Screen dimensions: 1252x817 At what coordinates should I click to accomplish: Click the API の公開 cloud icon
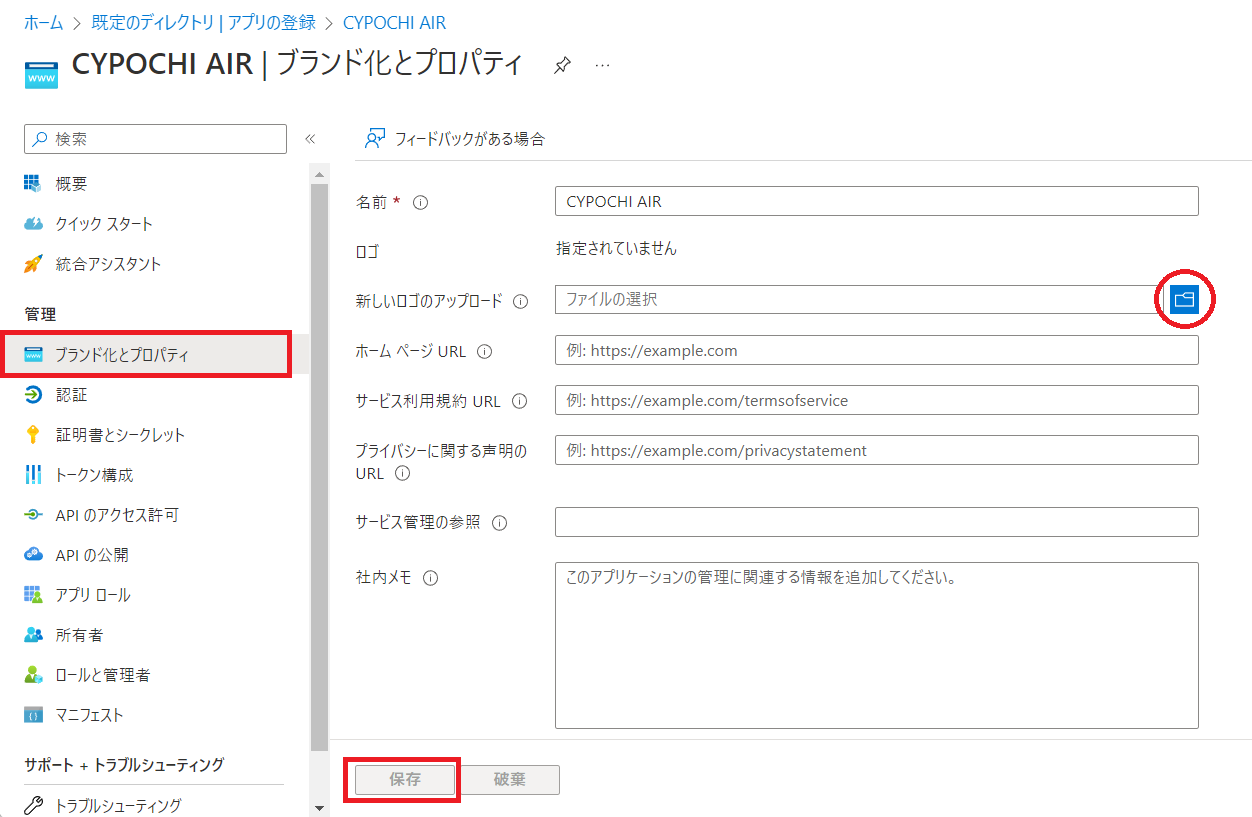pos(34,555)
